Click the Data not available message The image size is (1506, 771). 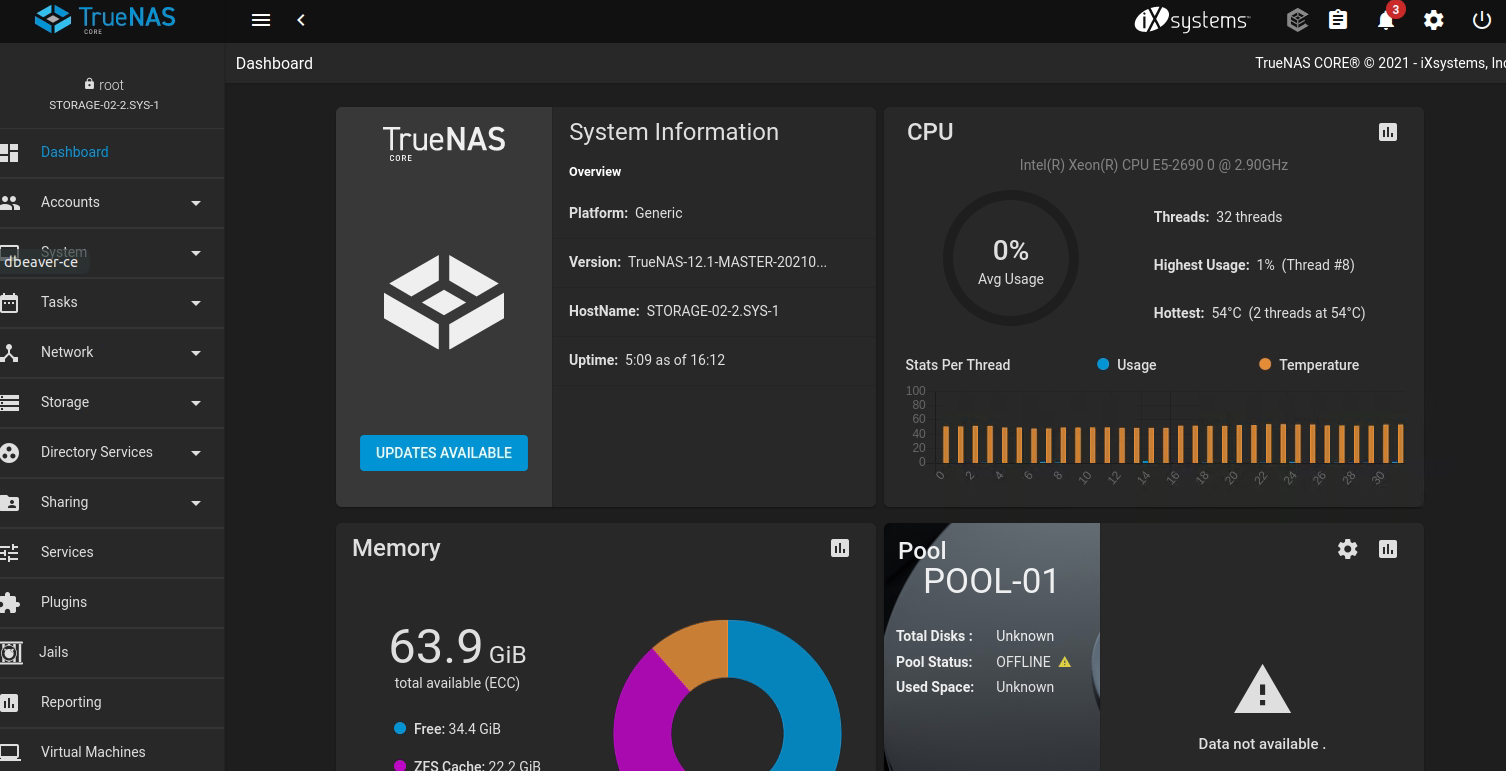(x=1262, y=744)
